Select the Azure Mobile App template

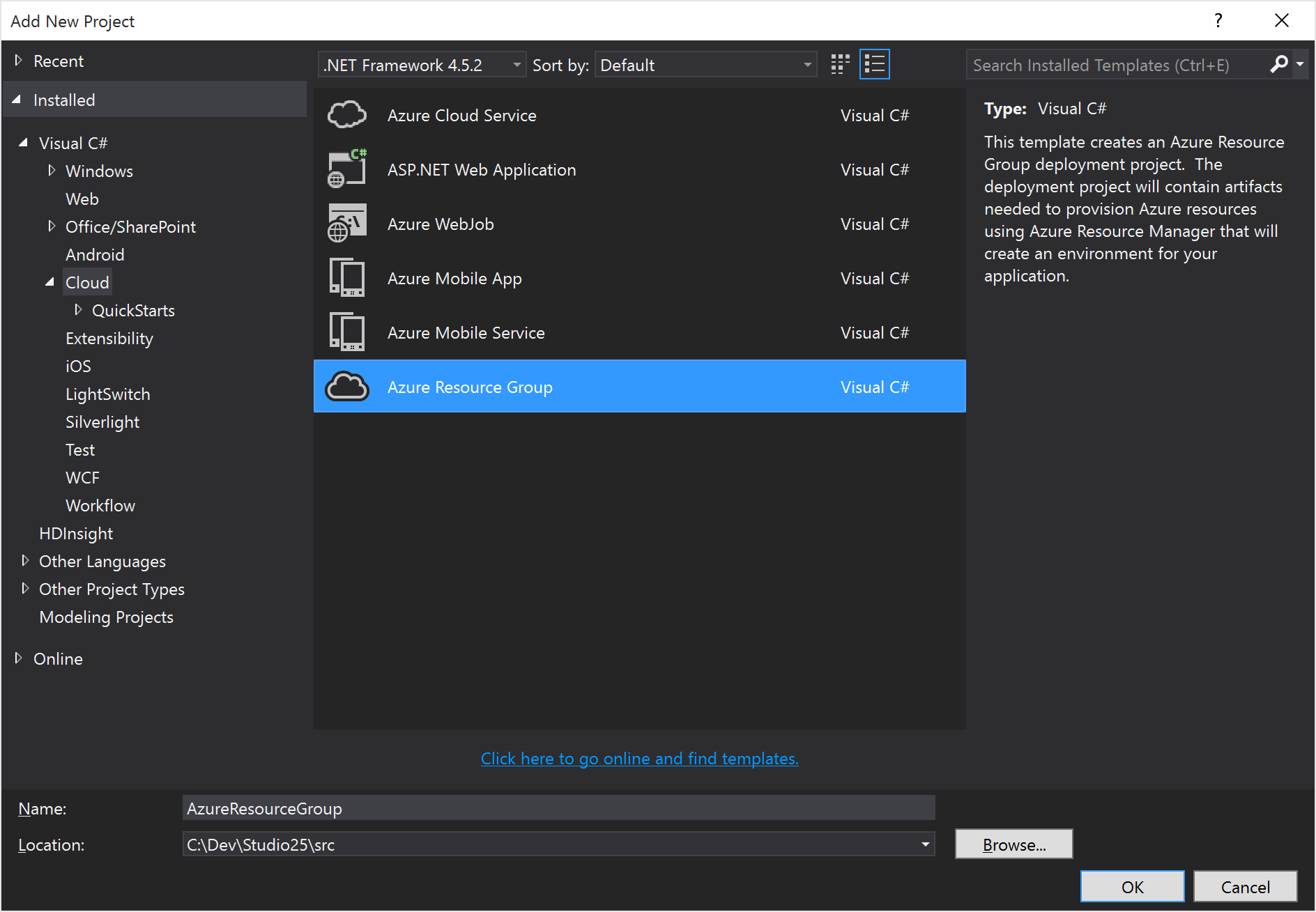tap(639, 278)
